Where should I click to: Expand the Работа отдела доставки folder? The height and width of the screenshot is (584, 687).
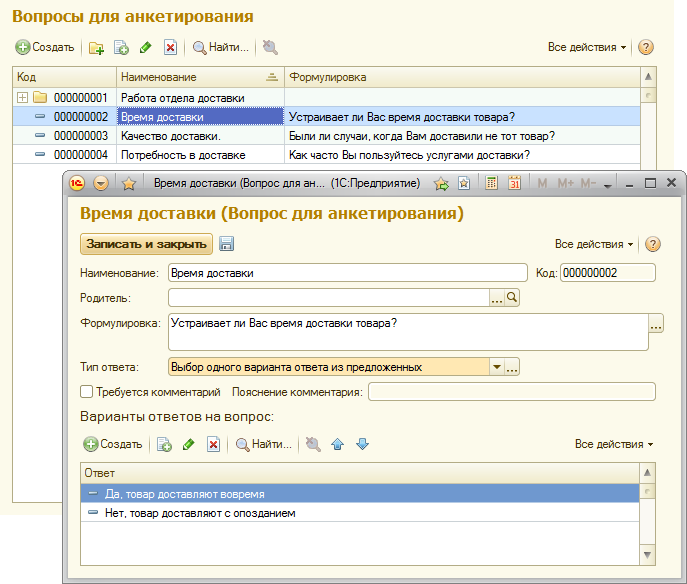22,97
